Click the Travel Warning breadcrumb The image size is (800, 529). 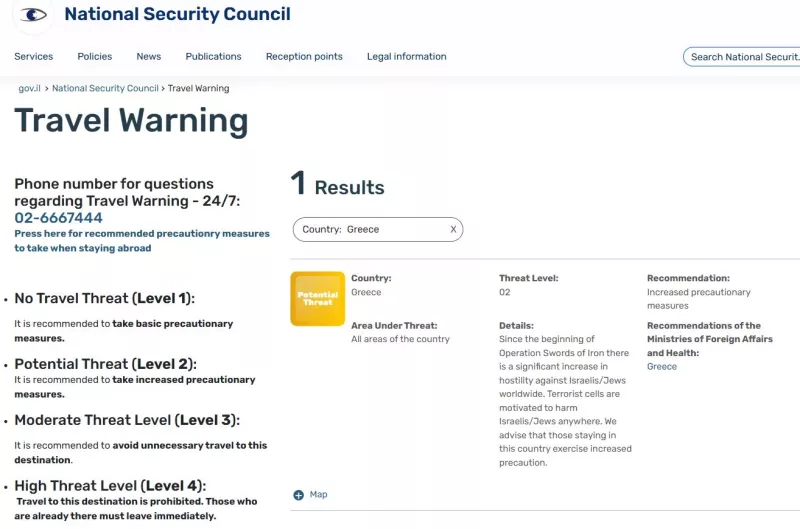(x=198, y=88)
